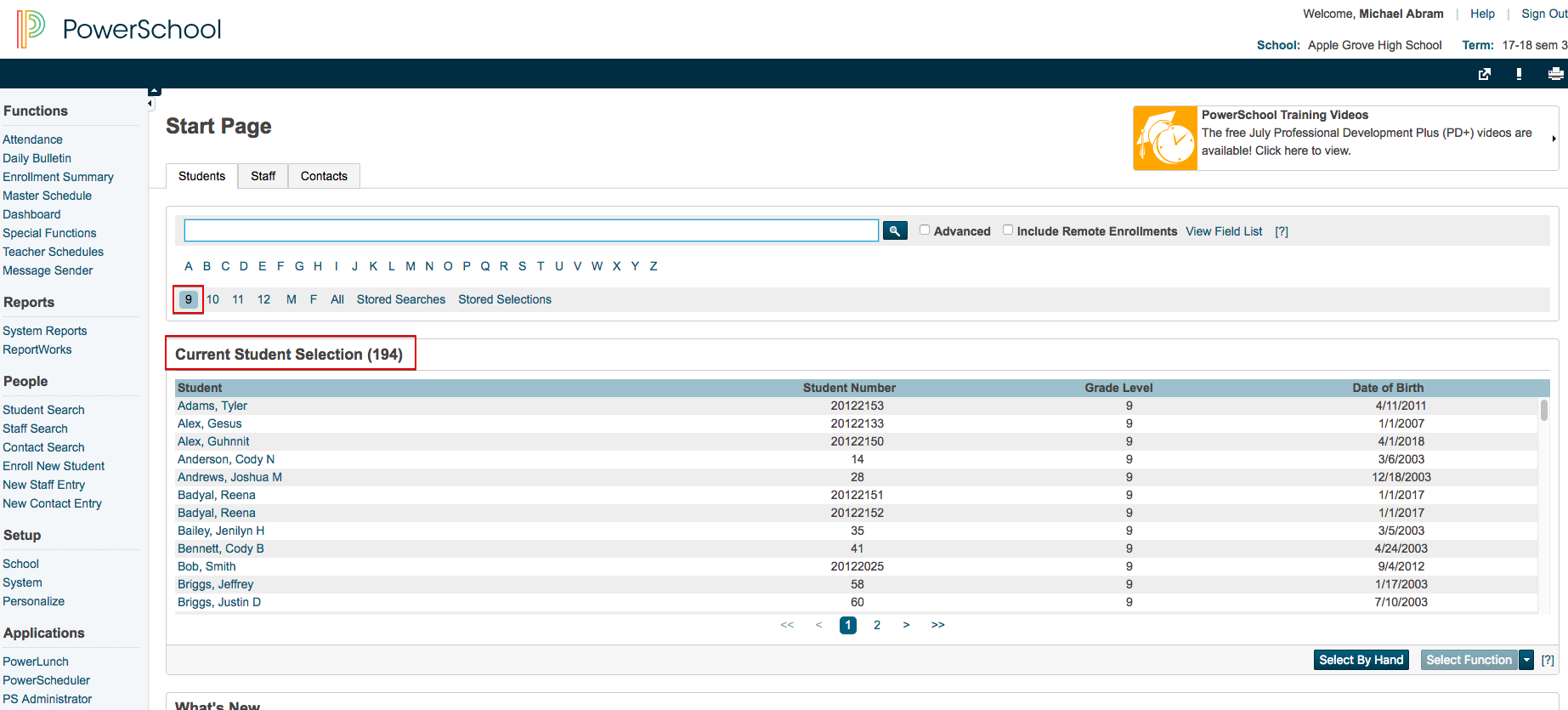Select grade 9 filter

pyautogui.click(x=189, y=299)
